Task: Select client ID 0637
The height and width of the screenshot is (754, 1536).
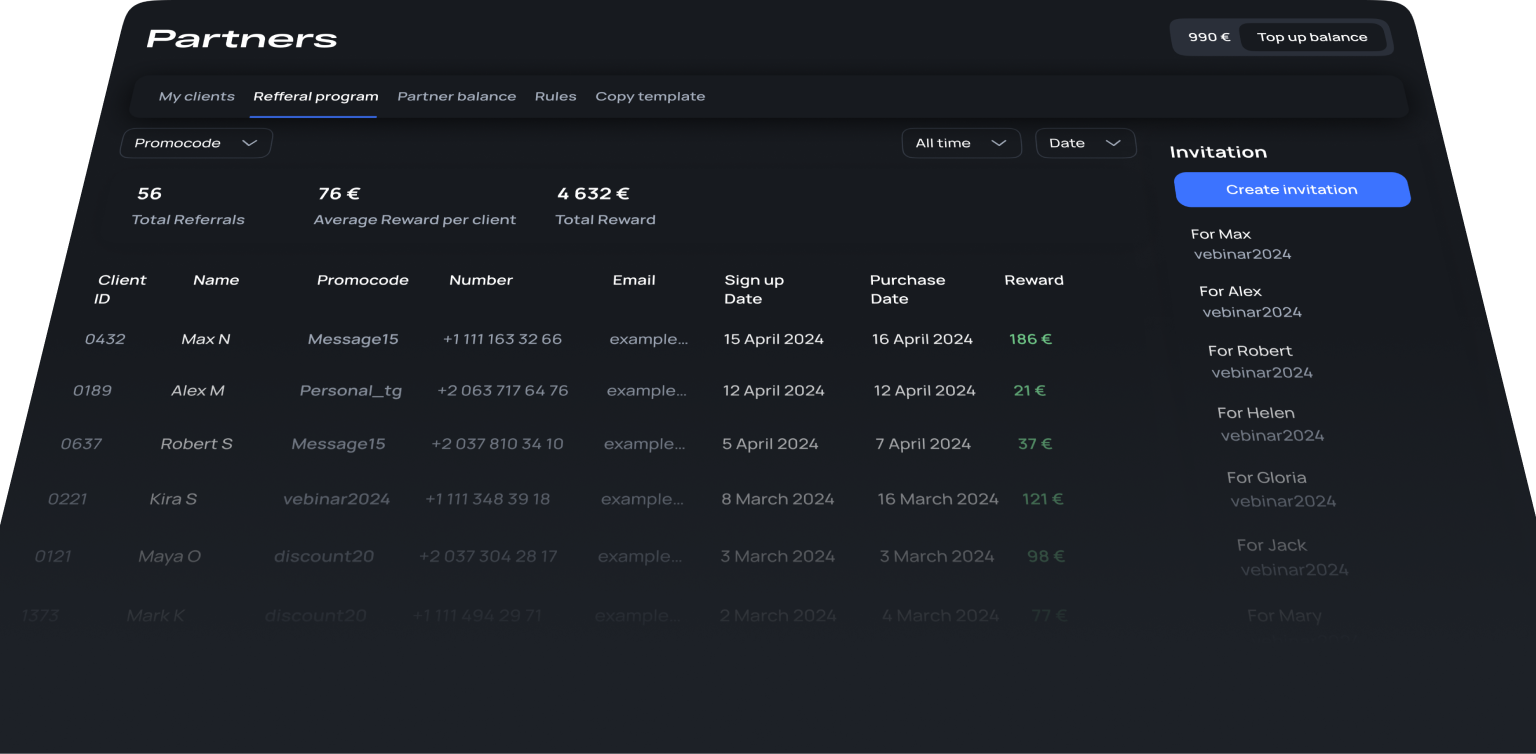Action: 81,444
